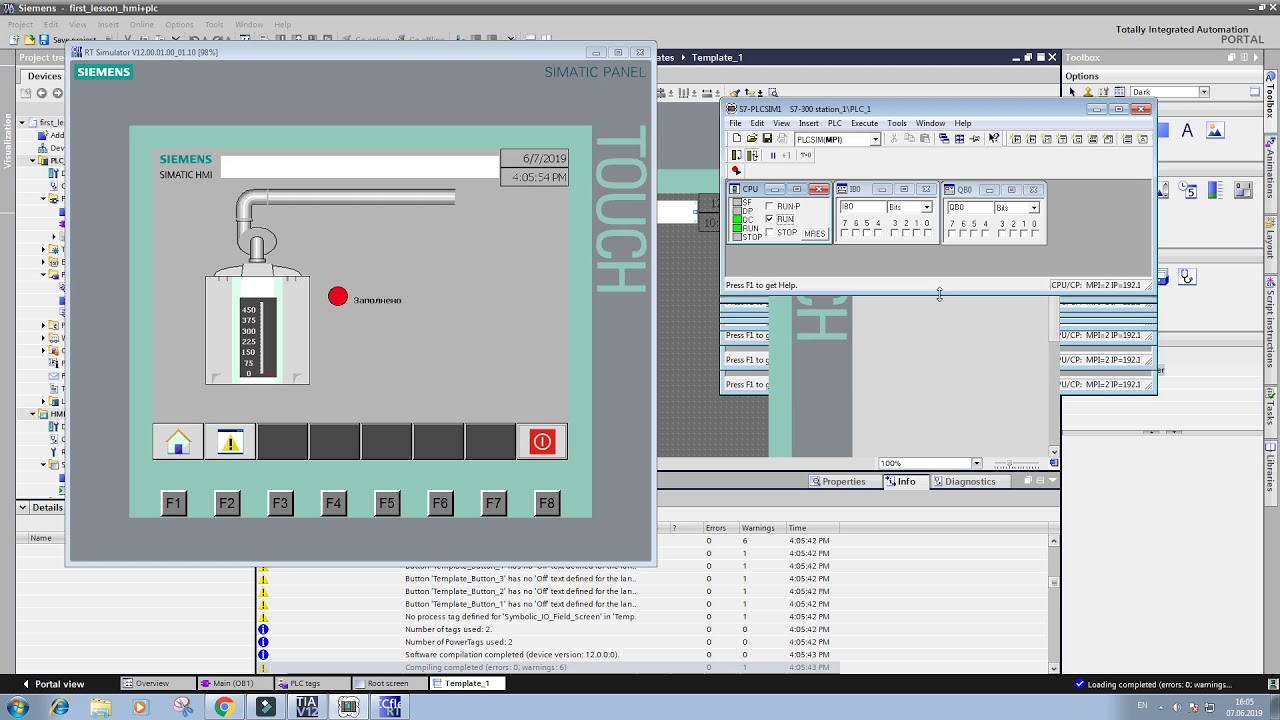Click inside the IB0 address input field
The height and width of the screenshot is (720, 1280).
861,207
